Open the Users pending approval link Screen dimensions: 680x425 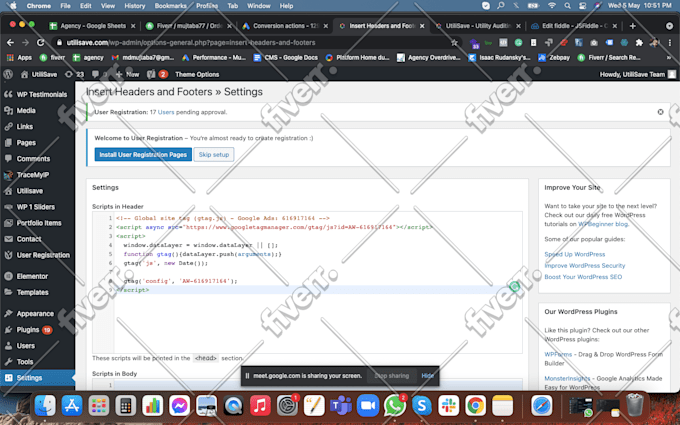166,112
